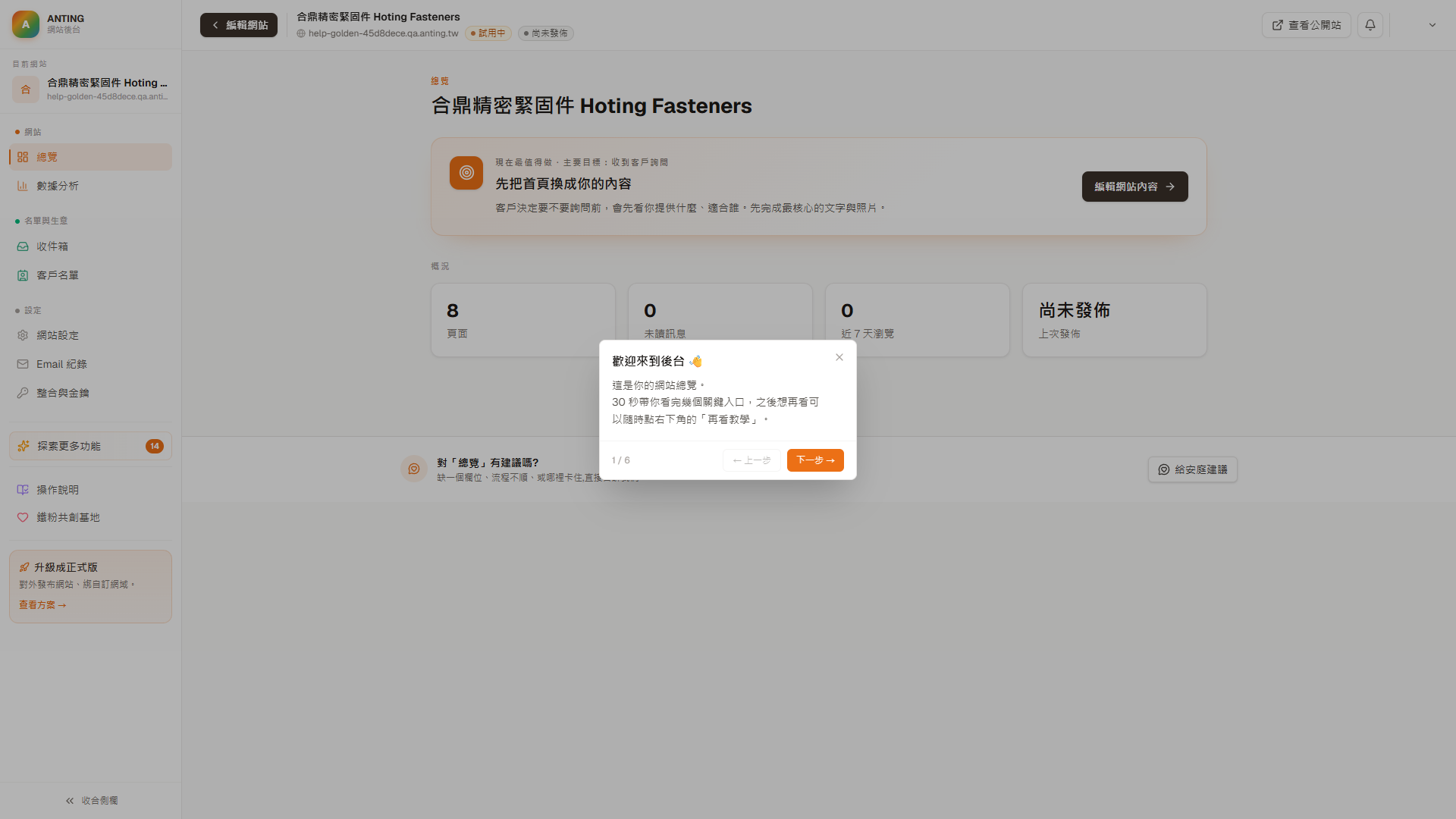Click the 鐵粉共創基地 heart icon
The image size is (1456, 819).
tap(23, 517)
